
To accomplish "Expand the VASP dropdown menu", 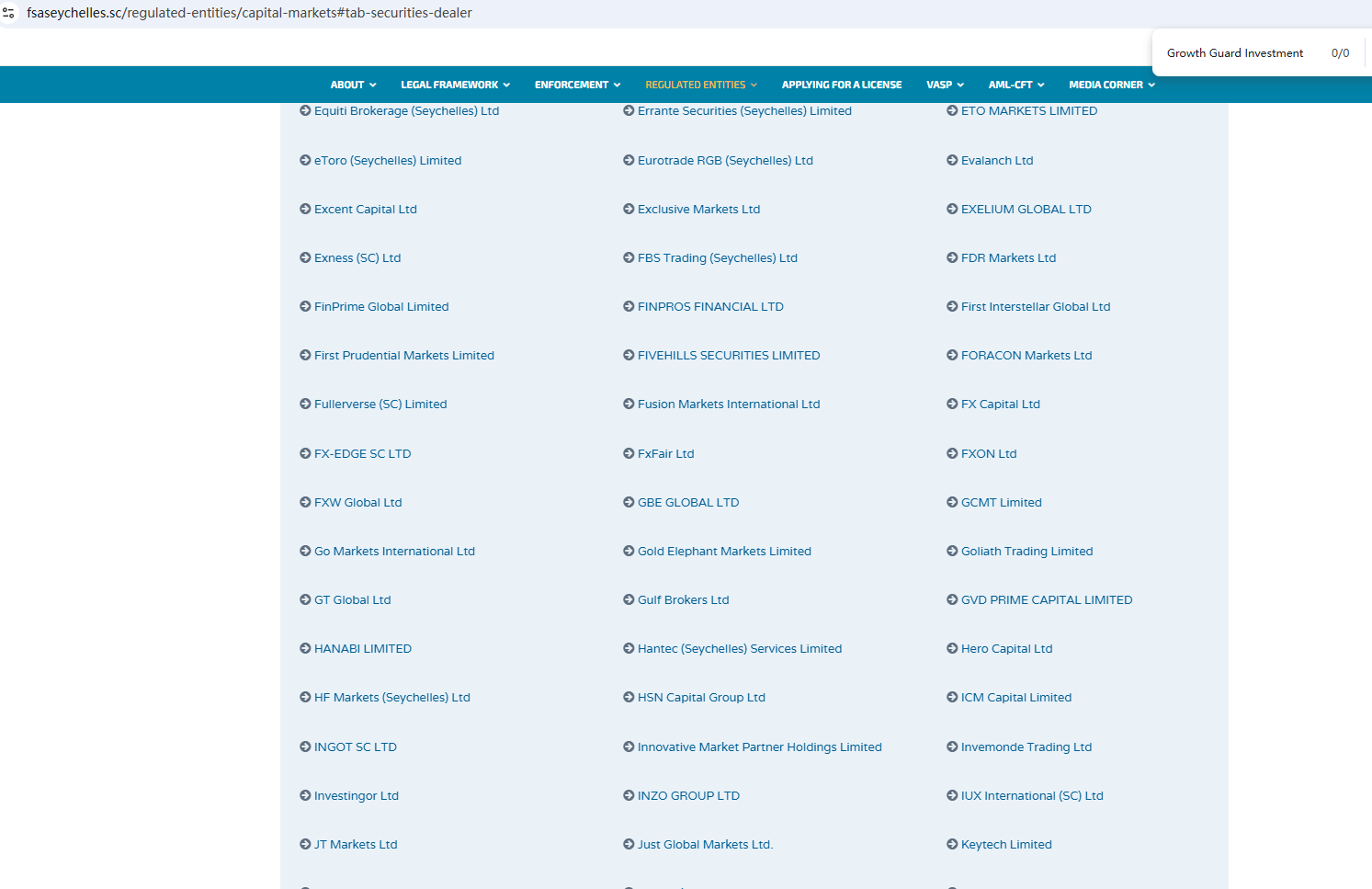I will tap(946, 85).
